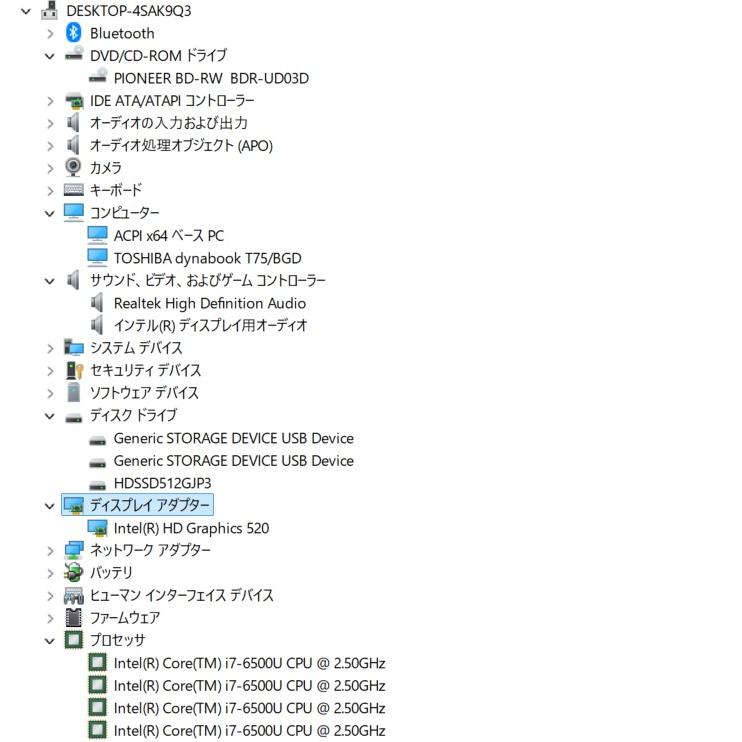Expand the オーディオ処理オブジェクト (APO) category
The height and width of the screenshot is (742, 742).
pos(50,146)
